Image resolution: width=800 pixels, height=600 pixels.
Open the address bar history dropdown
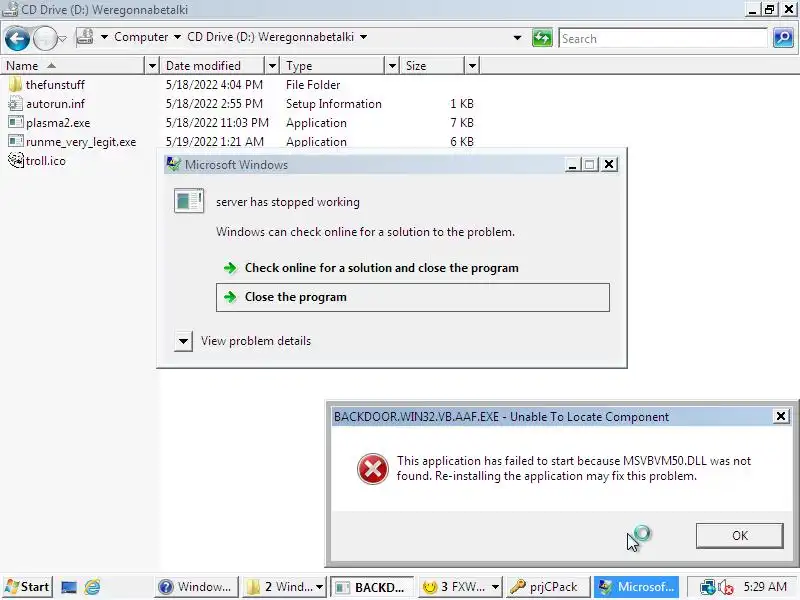[517, 38]
